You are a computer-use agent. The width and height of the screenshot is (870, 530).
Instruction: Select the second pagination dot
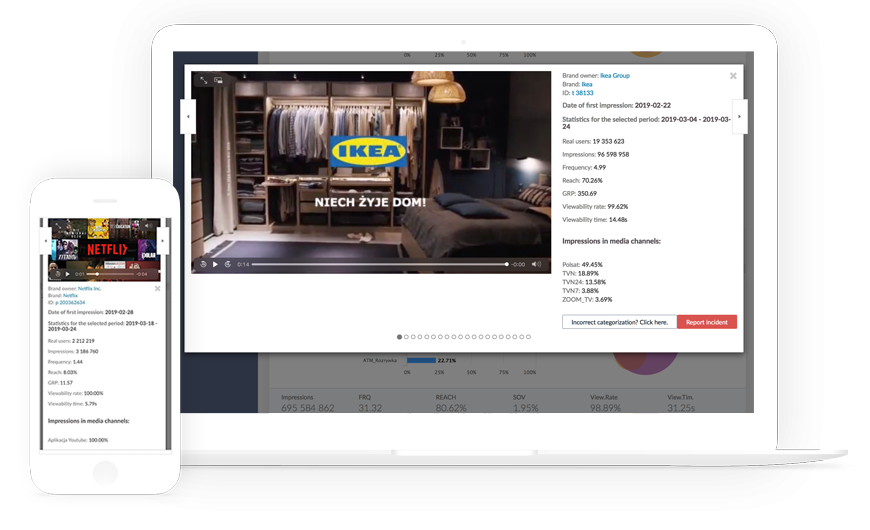click(406, 337)
